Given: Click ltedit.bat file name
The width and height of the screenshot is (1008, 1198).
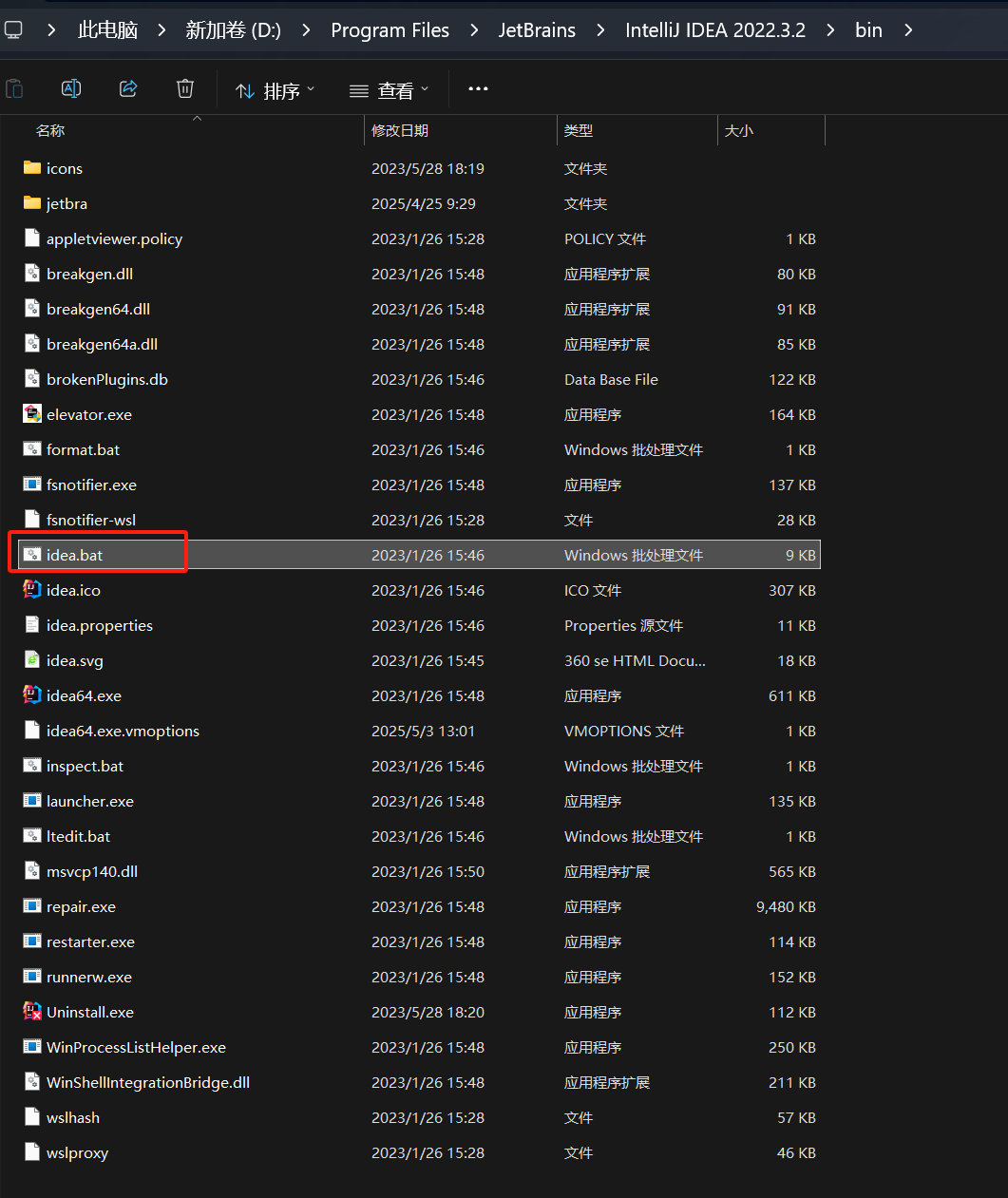Looking at the screenshot, I should click(78, 836).
